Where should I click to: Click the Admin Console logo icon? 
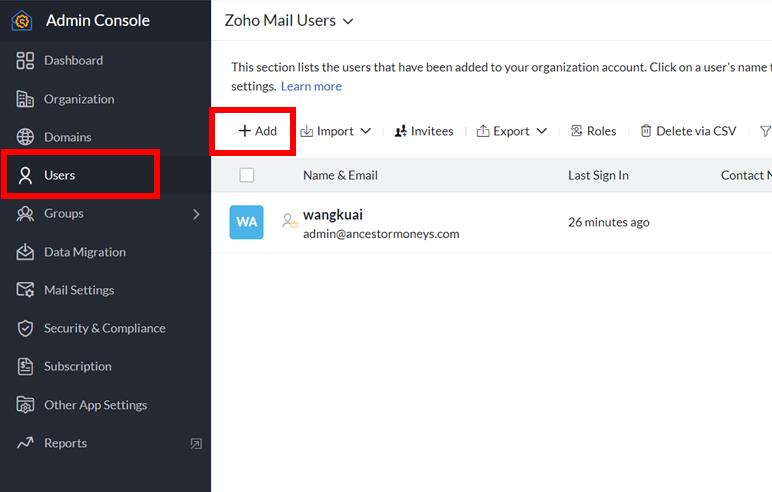[22, 21]
